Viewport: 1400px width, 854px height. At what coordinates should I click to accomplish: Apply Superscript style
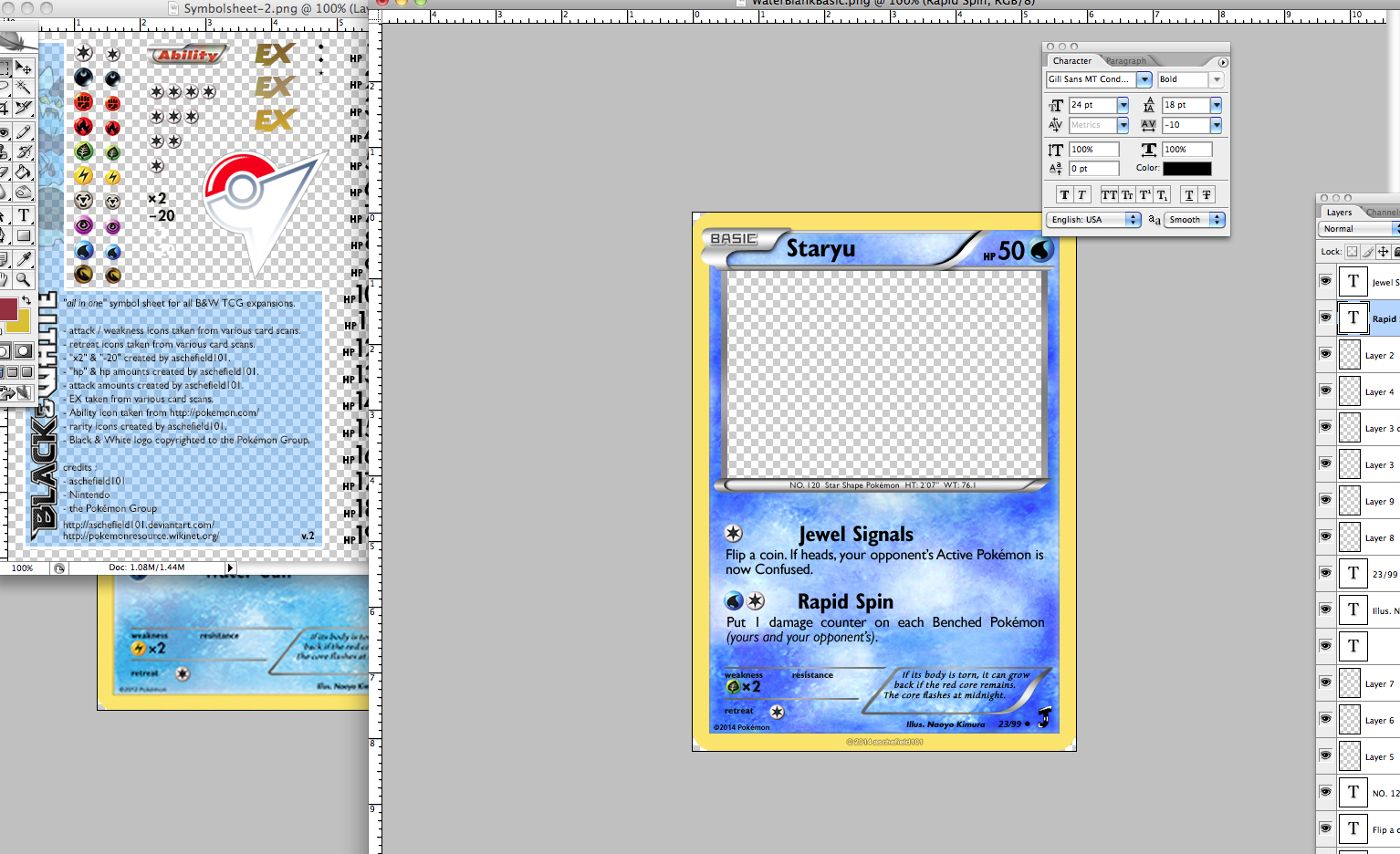pyautogui.click(x=1144, y=194)
